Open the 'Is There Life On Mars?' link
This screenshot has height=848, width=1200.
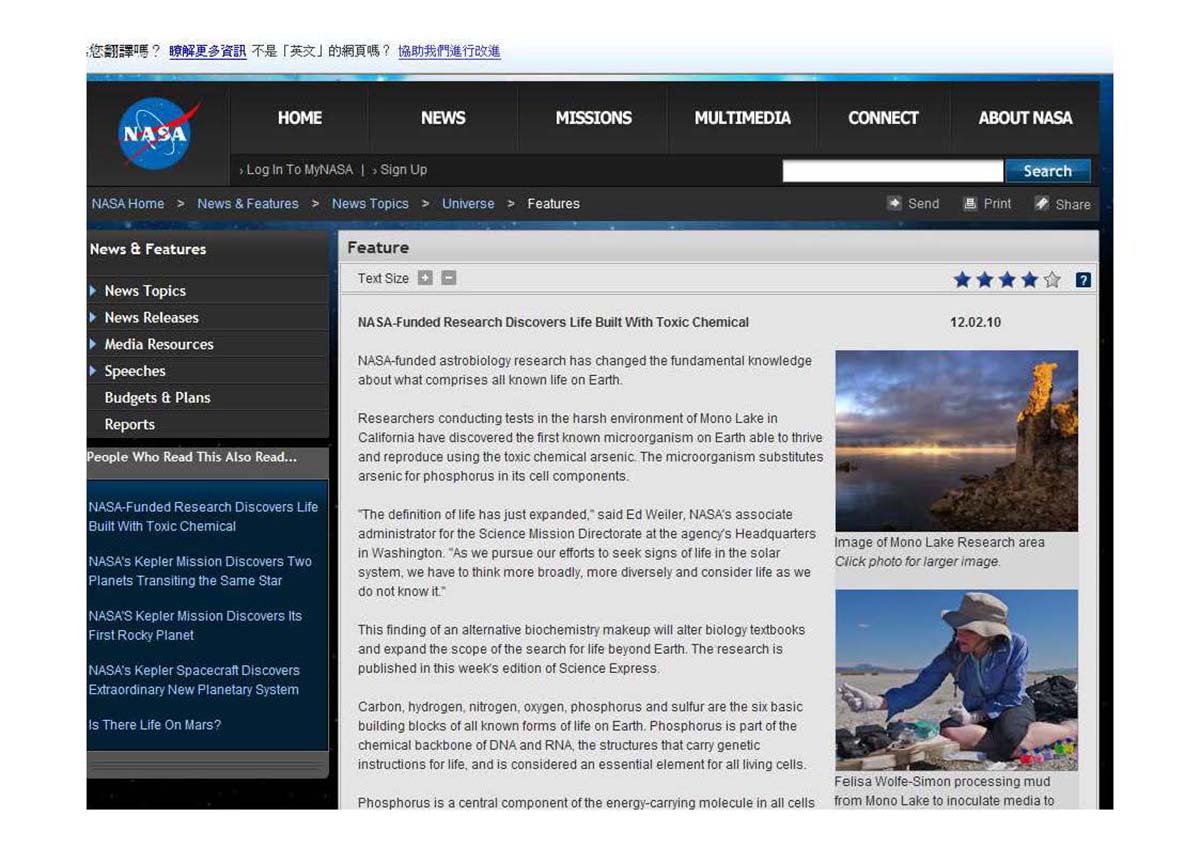tap(154, 725)
